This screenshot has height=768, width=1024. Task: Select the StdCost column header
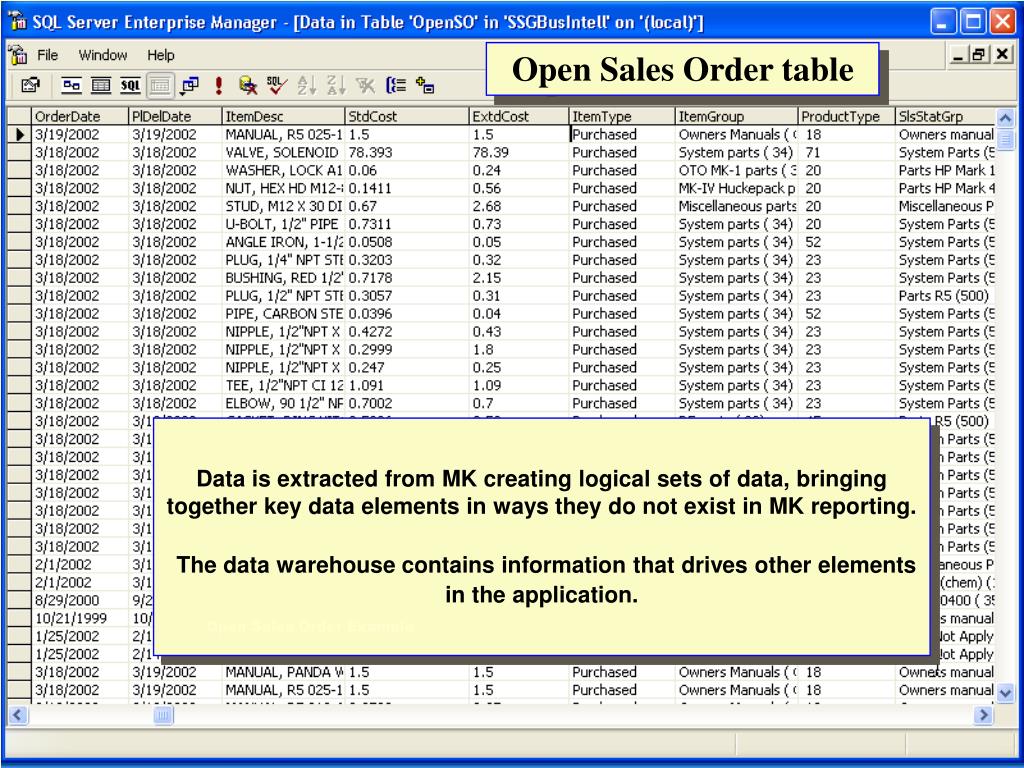click(407, 116)
